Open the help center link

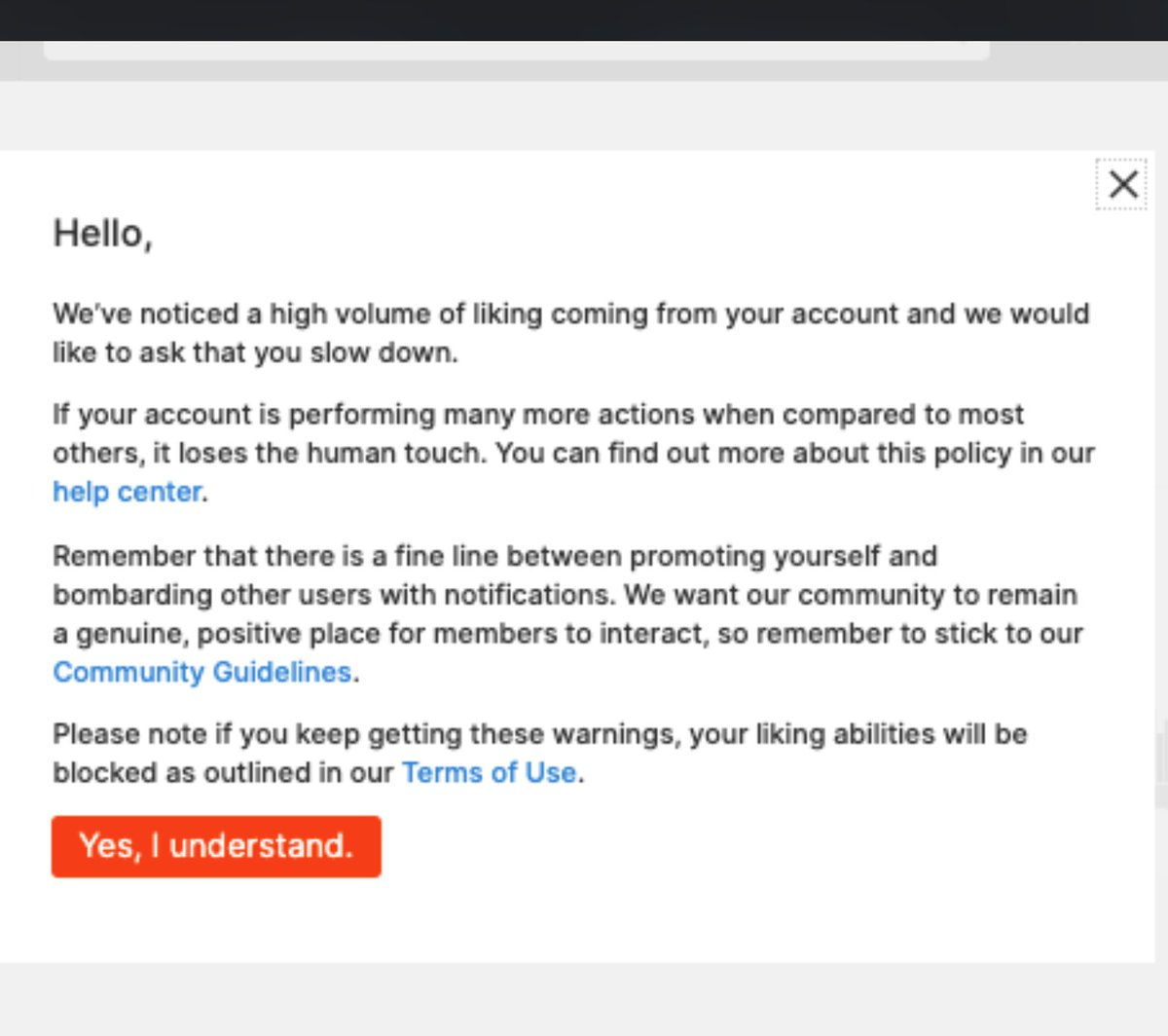click(x=128, y=492)
